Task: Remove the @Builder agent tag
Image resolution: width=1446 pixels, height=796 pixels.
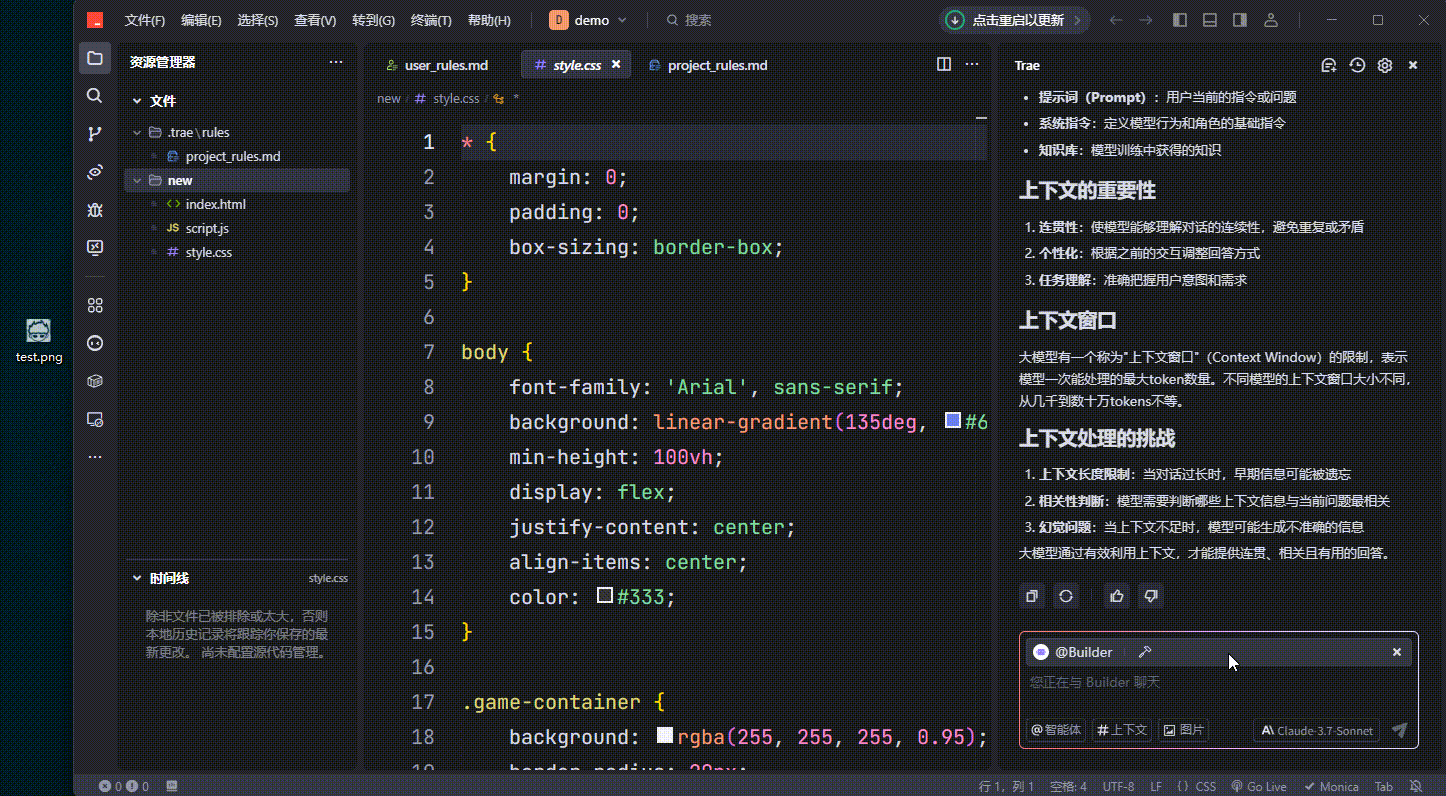Action: pos(1397,652)
